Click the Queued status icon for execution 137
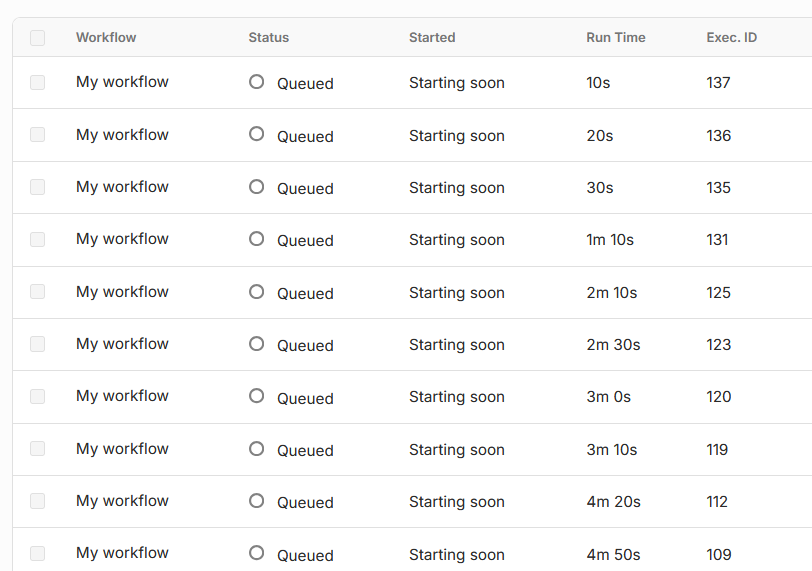The image size is (812, 571). click(x=257, y=82)
